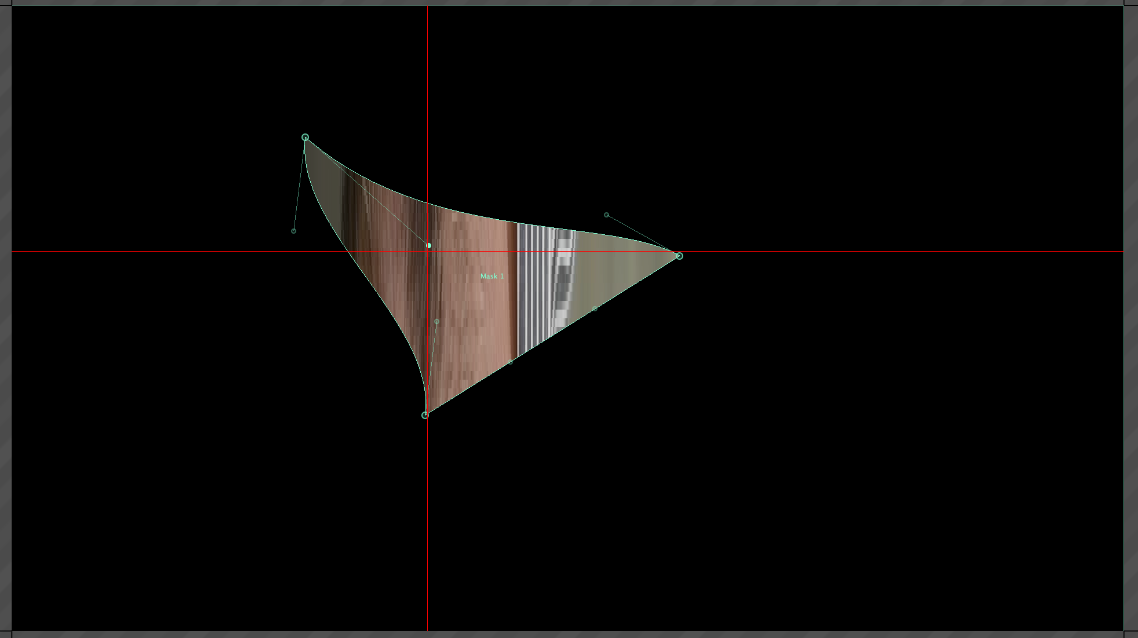1138x638 pixels.
Task: Click the Bezier handle above the bottom vertex
Action: point(437,322)
